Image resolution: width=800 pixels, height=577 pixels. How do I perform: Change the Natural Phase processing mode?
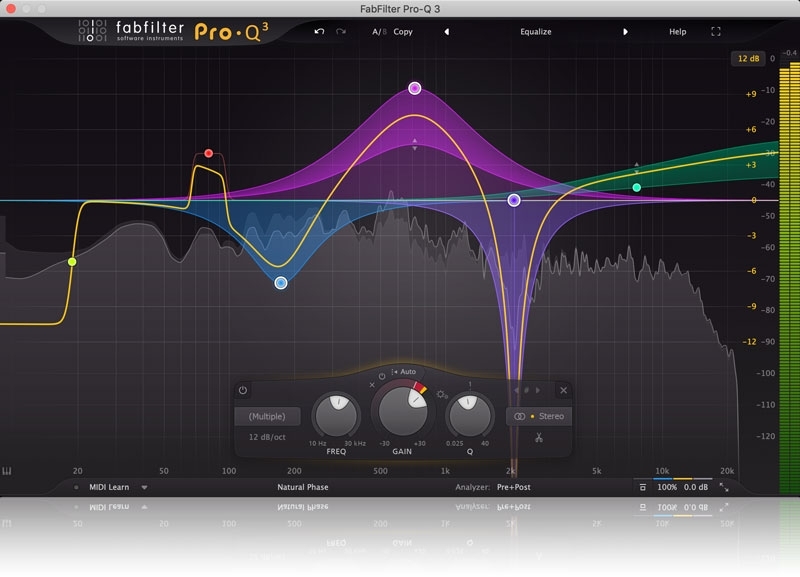(x=303, y=487)
